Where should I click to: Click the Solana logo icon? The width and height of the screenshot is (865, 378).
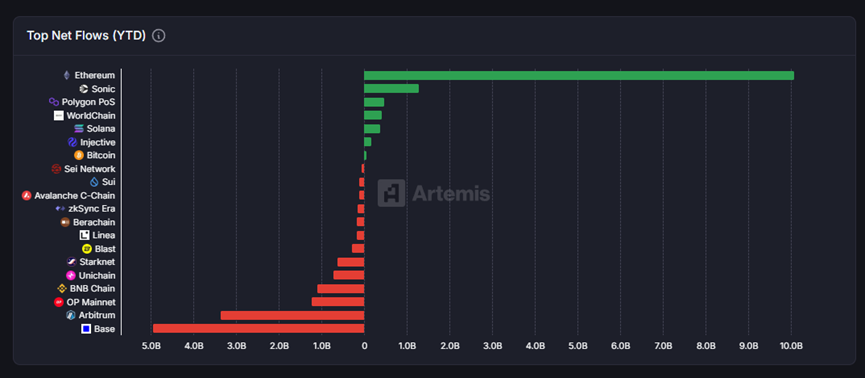pyautogui.click(x=78, y=129)
